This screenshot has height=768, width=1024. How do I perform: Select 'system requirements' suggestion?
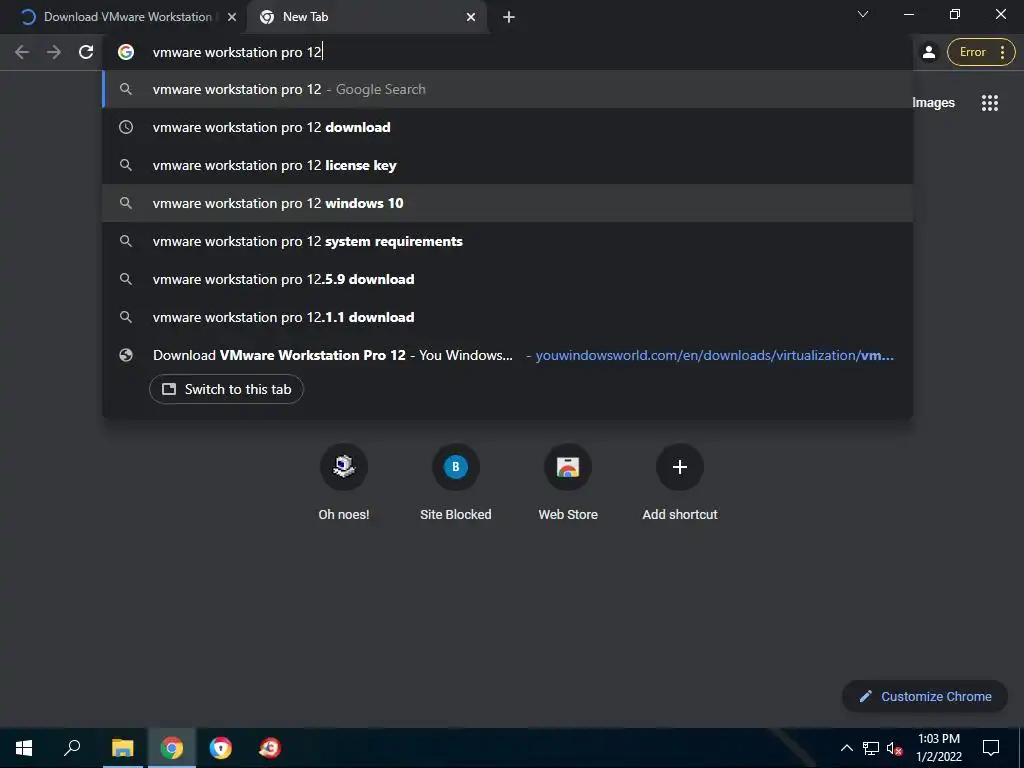point(507,241)
